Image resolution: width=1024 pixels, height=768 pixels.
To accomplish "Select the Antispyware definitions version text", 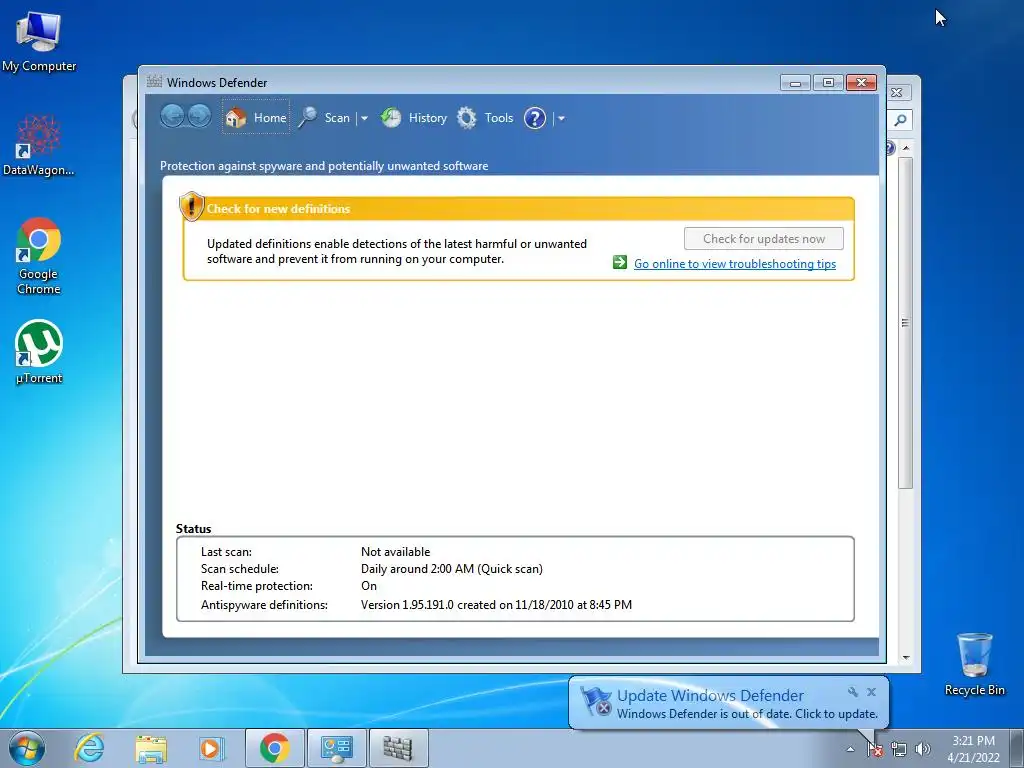I will click(x=496, y=605).
